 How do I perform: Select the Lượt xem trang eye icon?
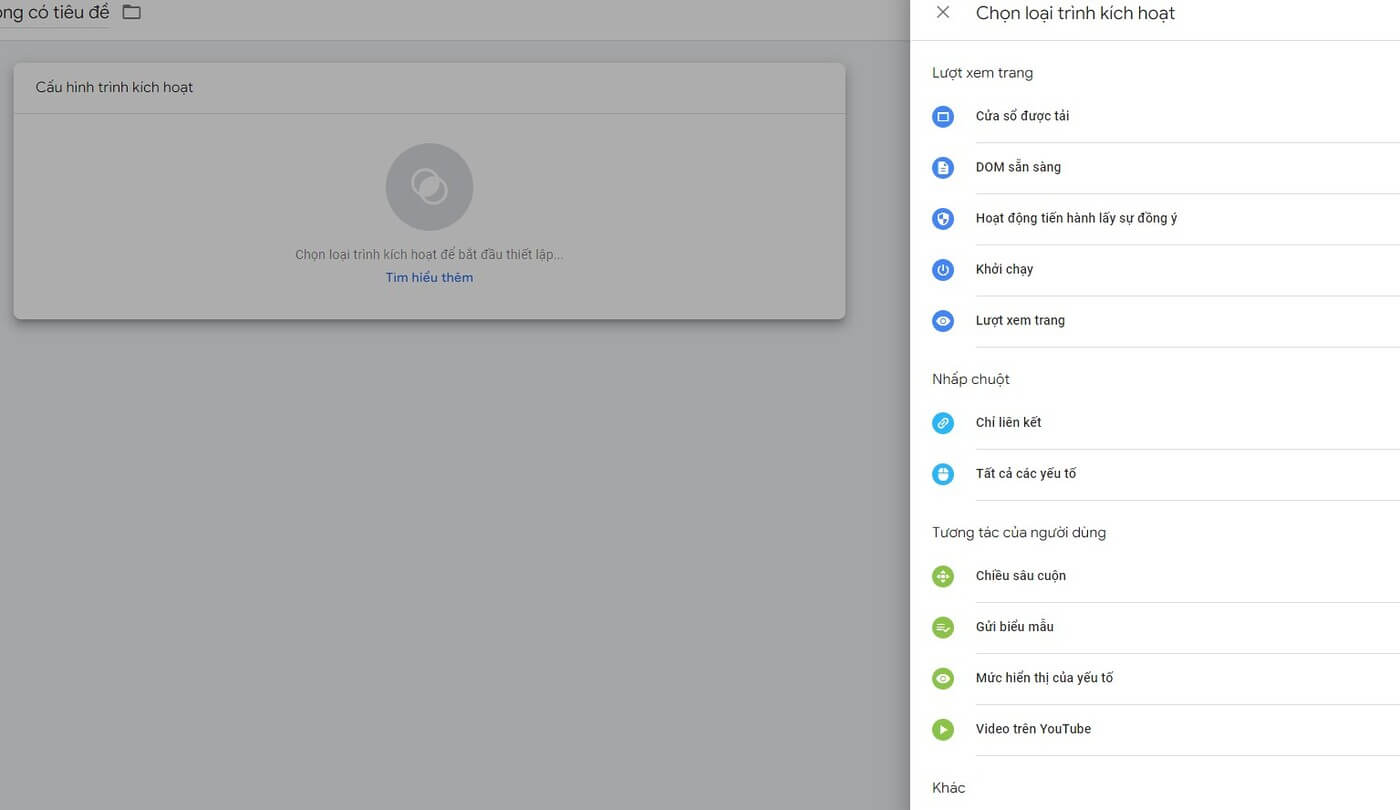(942, 320)
